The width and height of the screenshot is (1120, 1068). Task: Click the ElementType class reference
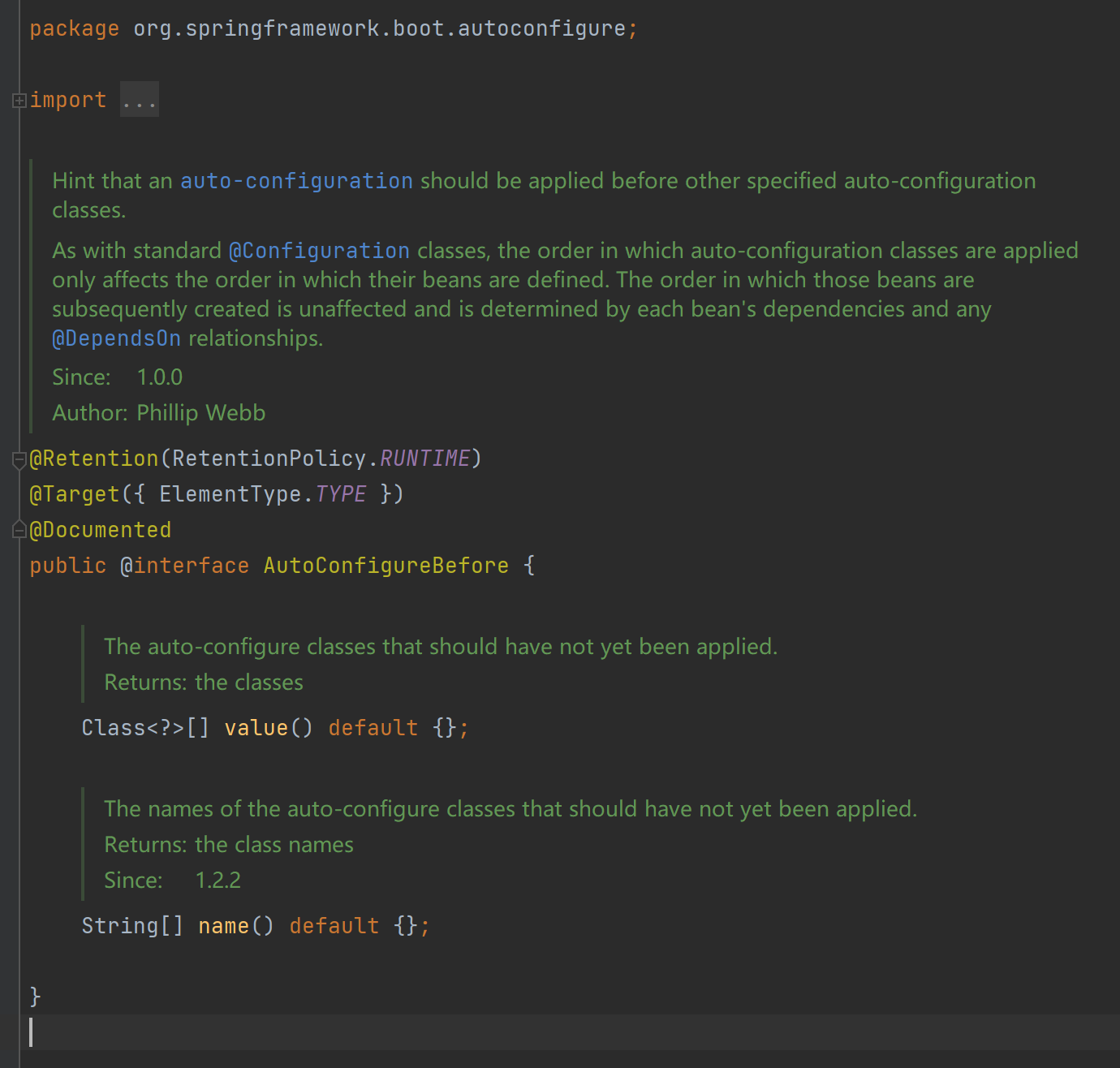pos(230,494)
